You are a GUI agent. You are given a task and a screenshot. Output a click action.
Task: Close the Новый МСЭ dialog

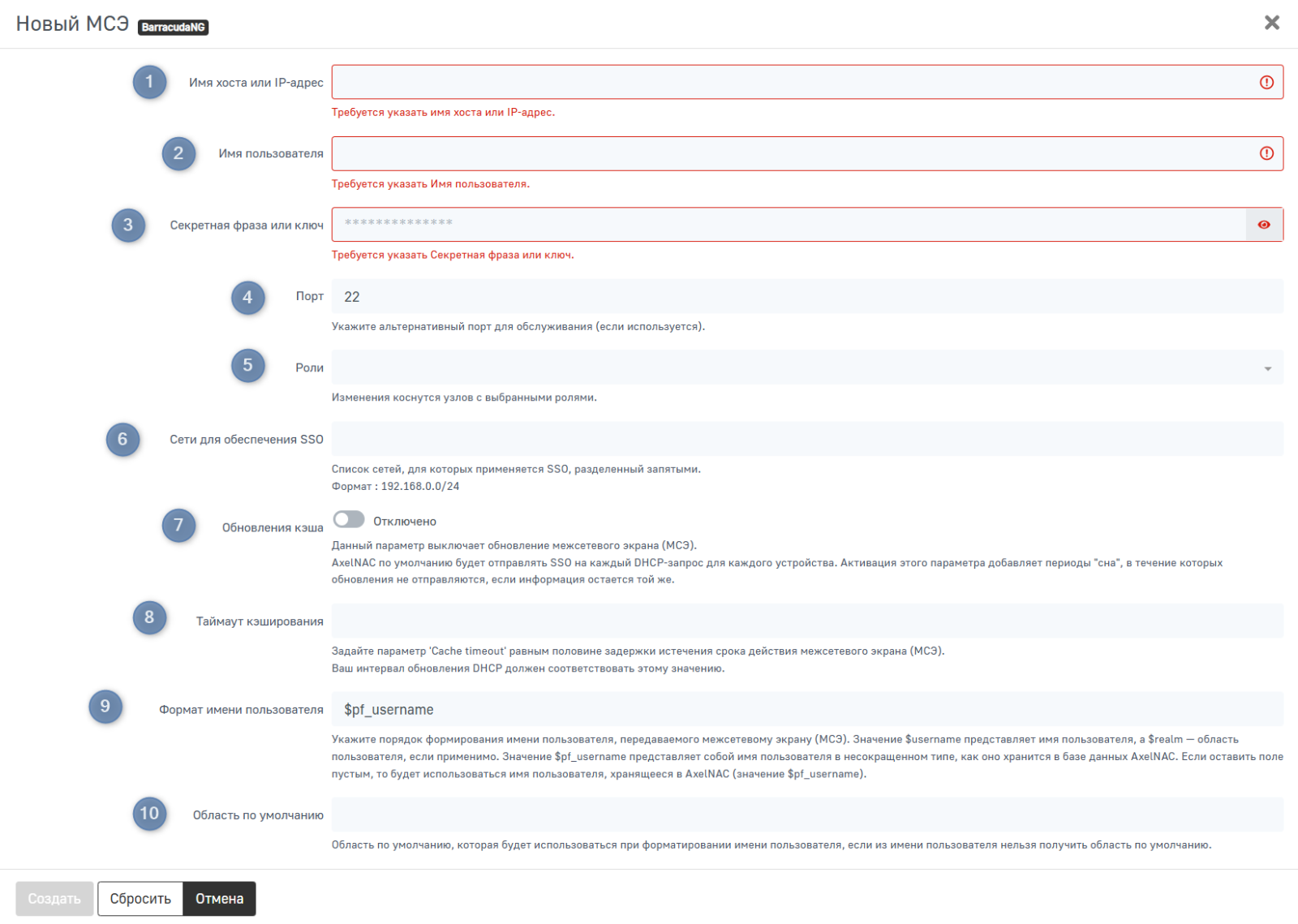click(1271, 23)
